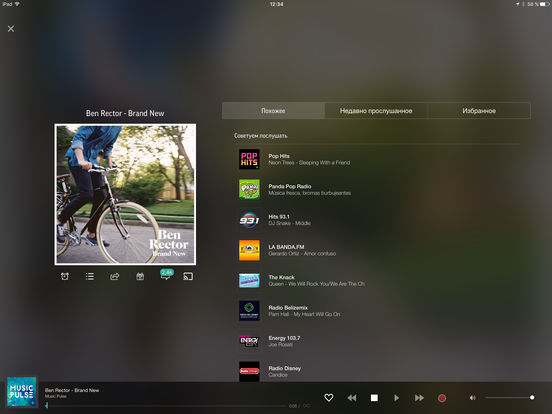Viewport: 552px width, 414px height.
Task: Cast playback to a device
Action: [x=188, y=276]
